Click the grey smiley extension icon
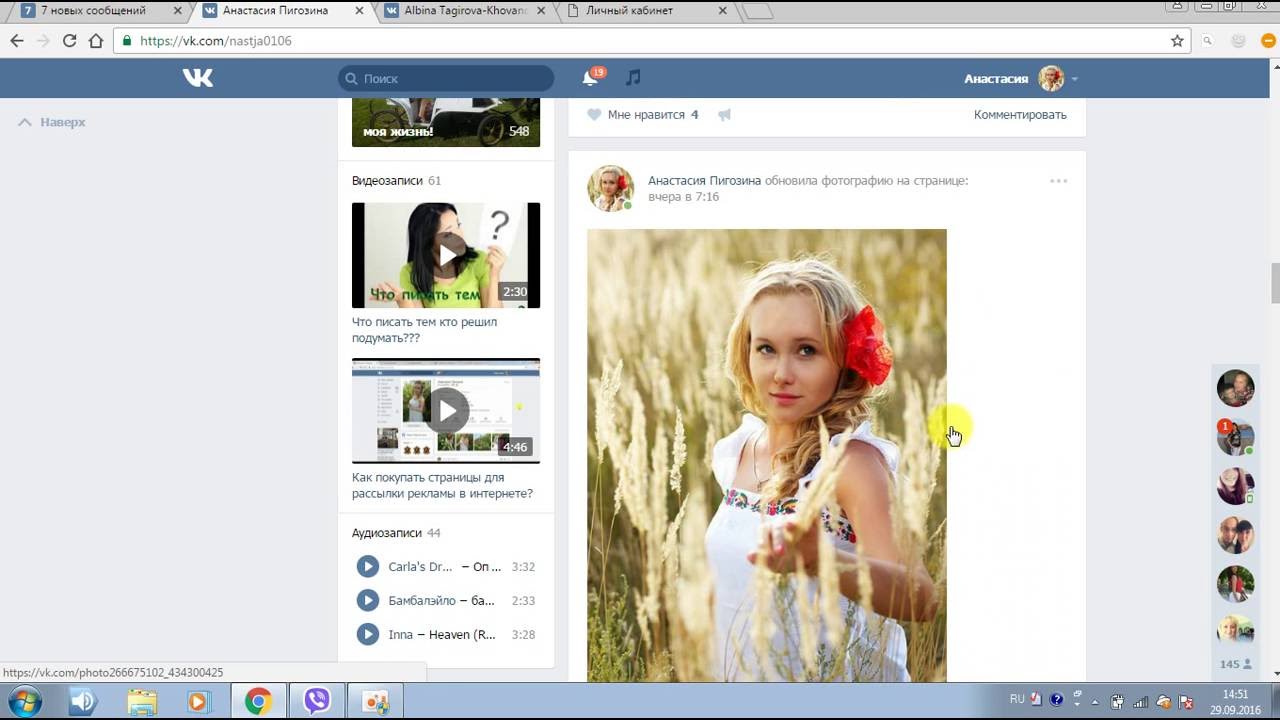The width and height of the screenshot is (1280, 720). [1238, 41]
